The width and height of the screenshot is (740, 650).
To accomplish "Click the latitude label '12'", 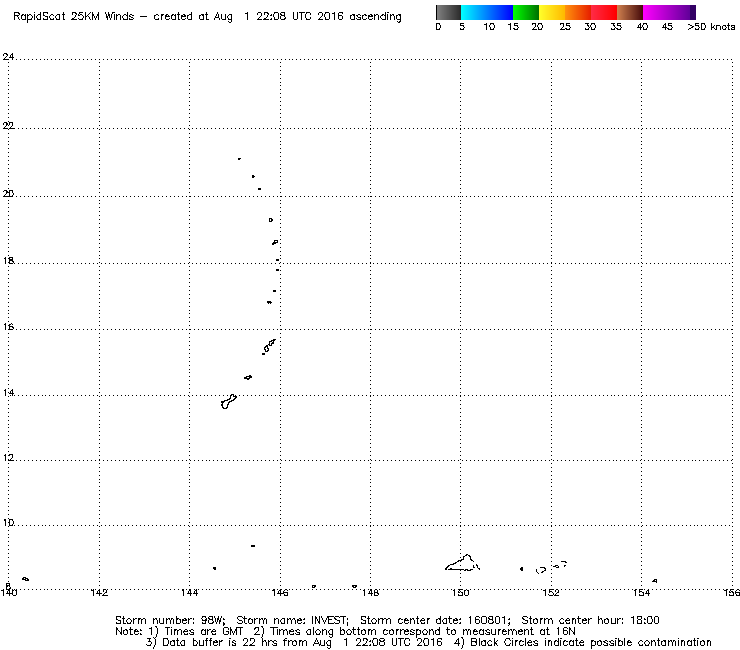I will point(8,458).
